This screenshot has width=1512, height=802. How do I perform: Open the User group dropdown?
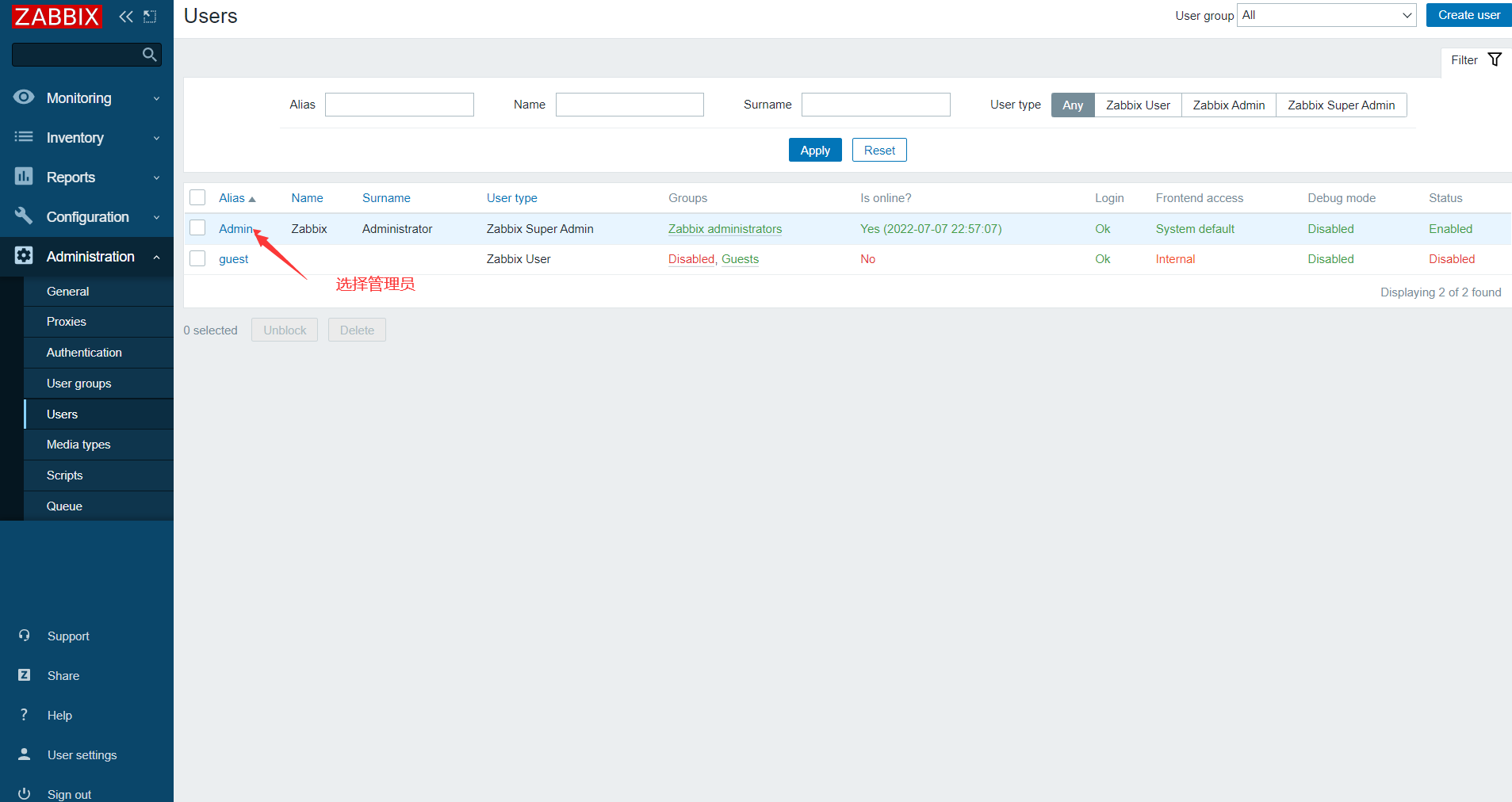1326,15
